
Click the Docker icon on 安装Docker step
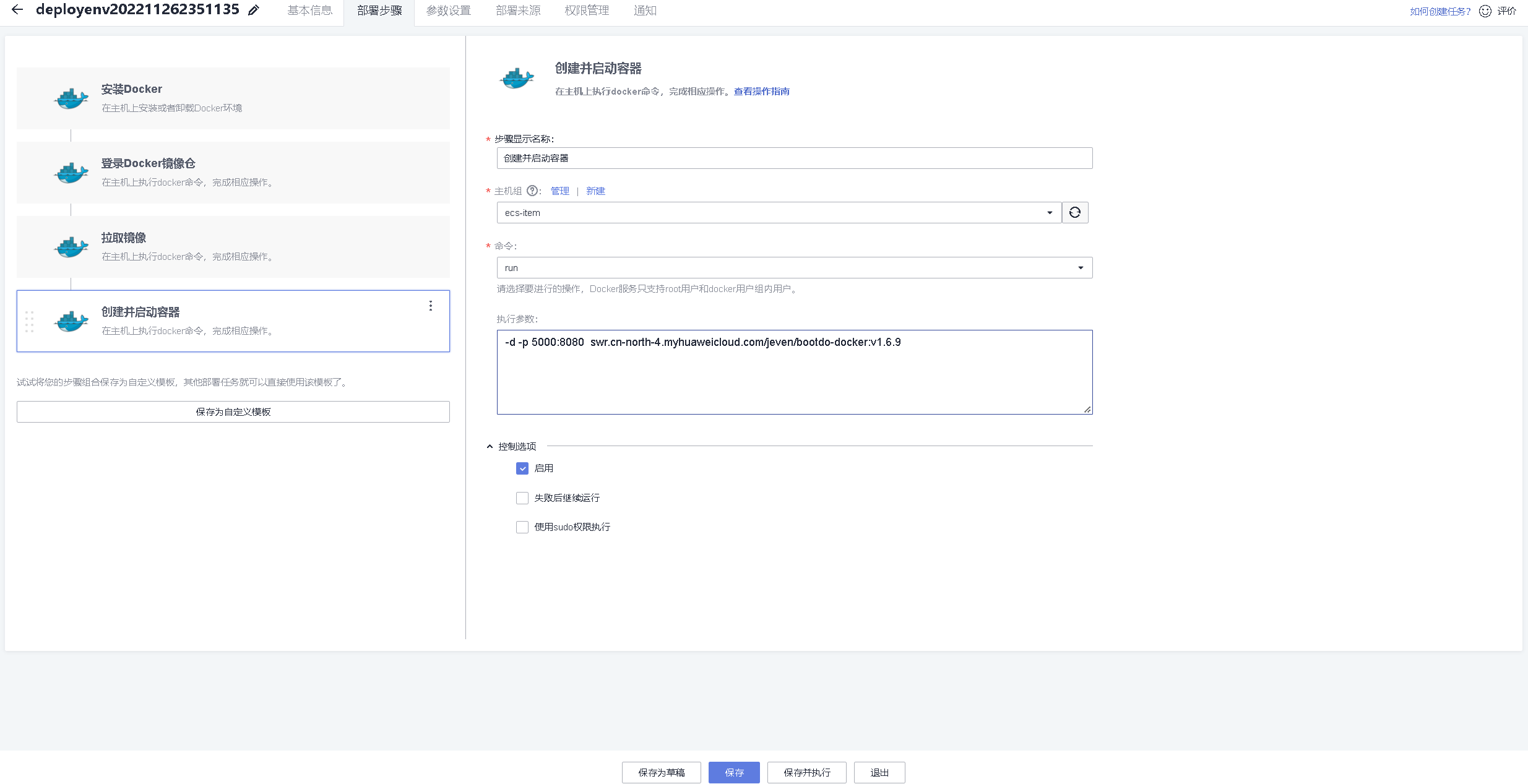point(71,98)
